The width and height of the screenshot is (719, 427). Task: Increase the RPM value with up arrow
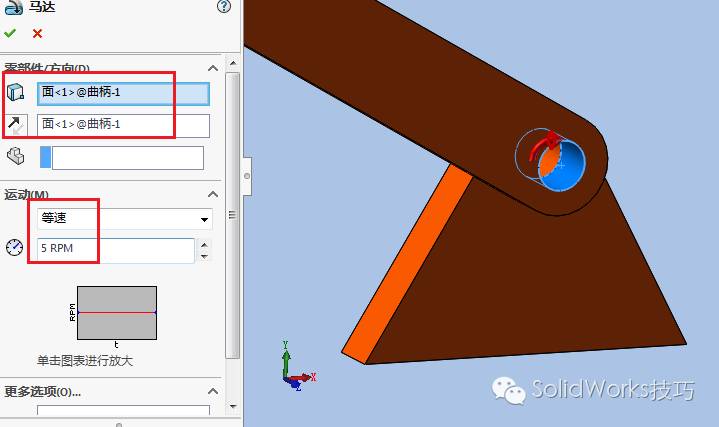pos(205,244)
